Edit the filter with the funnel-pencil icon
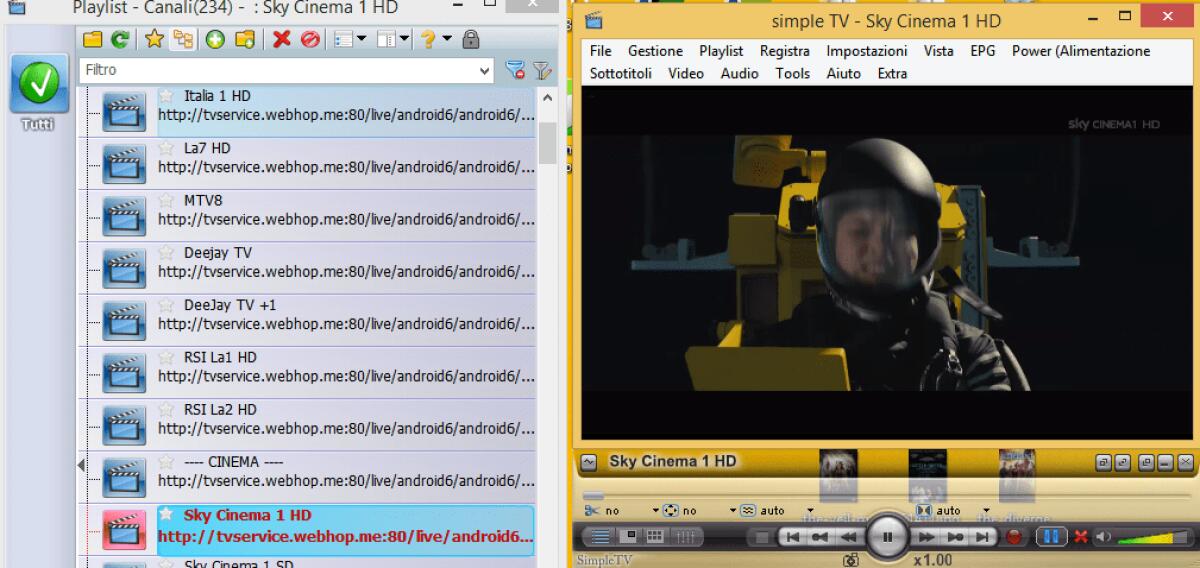 [542, 70]
